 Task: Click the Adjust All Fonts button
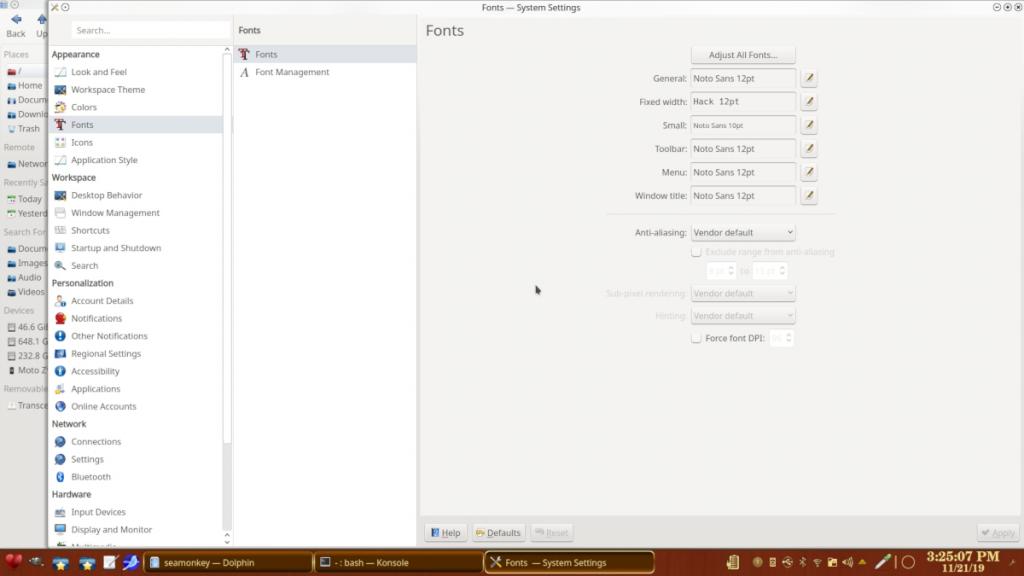(x=743, y=55)
